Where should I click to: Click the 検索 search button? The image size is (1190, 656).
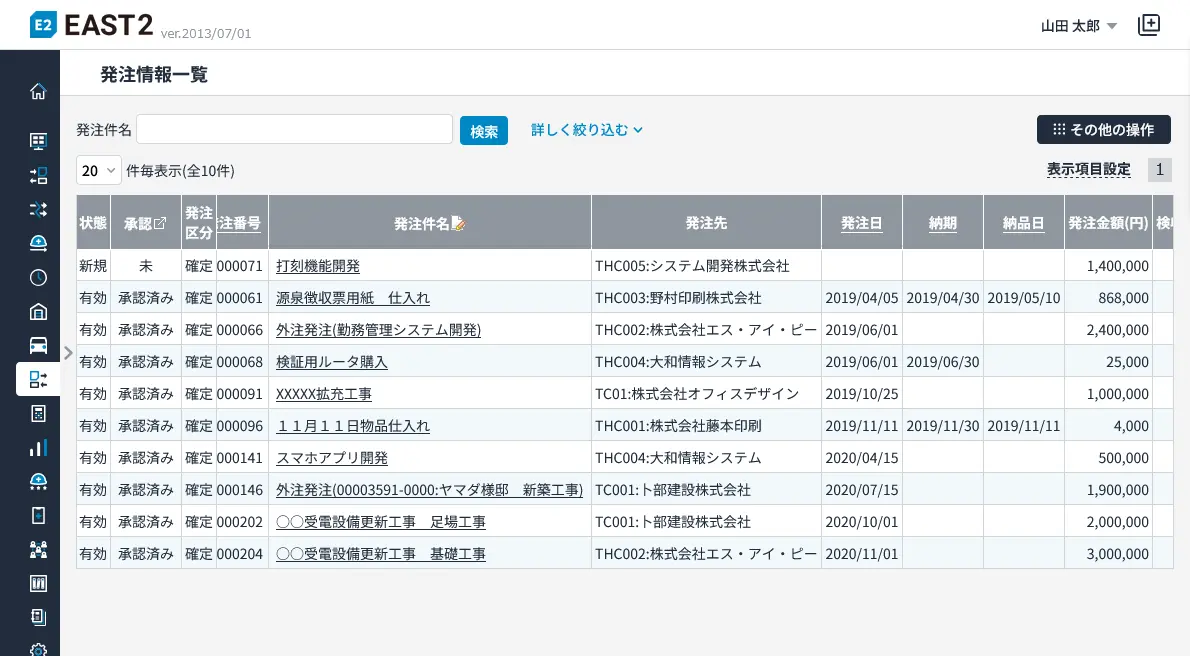coord(484,131)
